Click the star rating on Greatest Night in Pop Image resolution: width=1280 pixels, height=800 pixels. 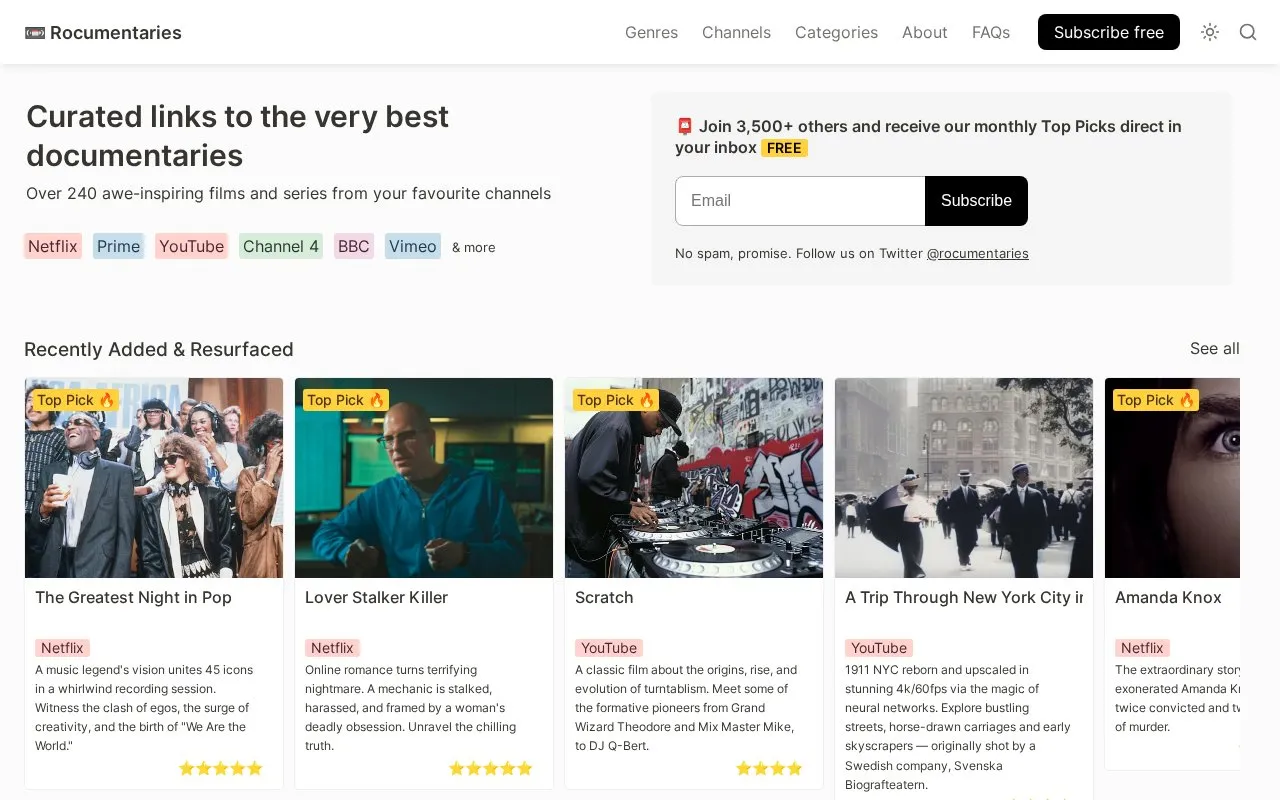(220, 768)
